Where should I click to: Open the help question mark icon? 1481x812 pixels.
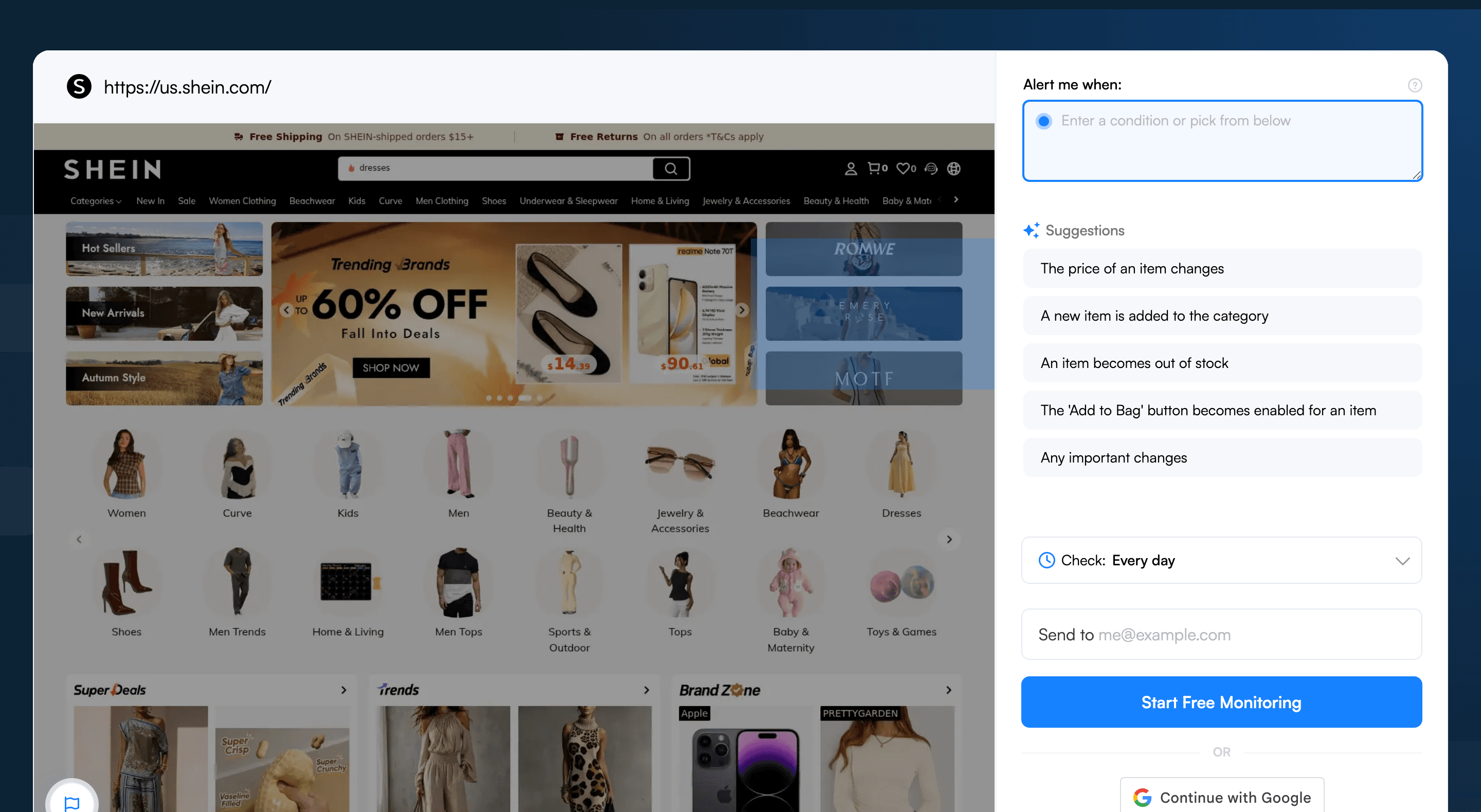pos(1415,85)
